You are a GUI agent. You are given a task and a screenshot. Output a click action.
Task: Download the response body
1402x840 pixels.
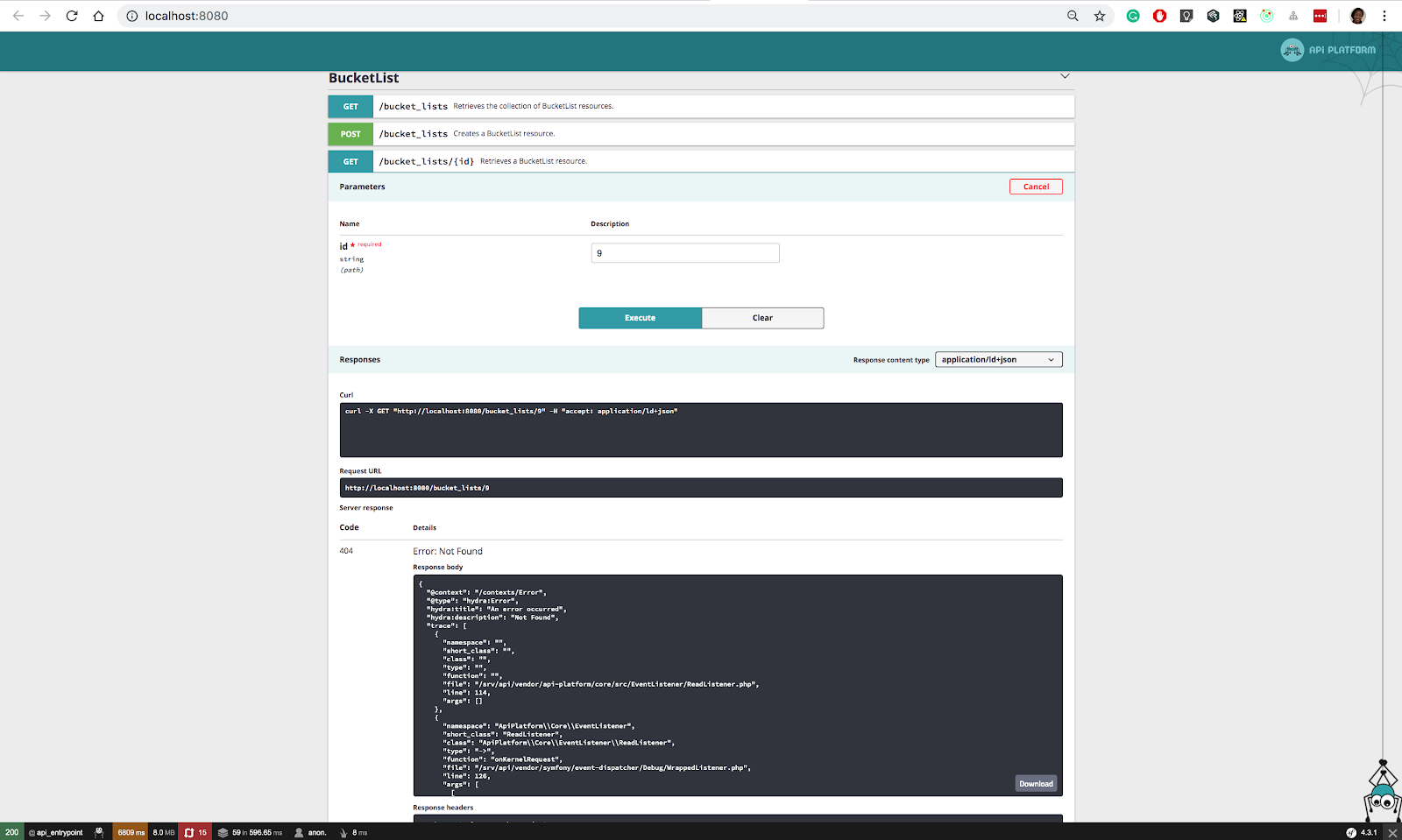point(1036,784)
